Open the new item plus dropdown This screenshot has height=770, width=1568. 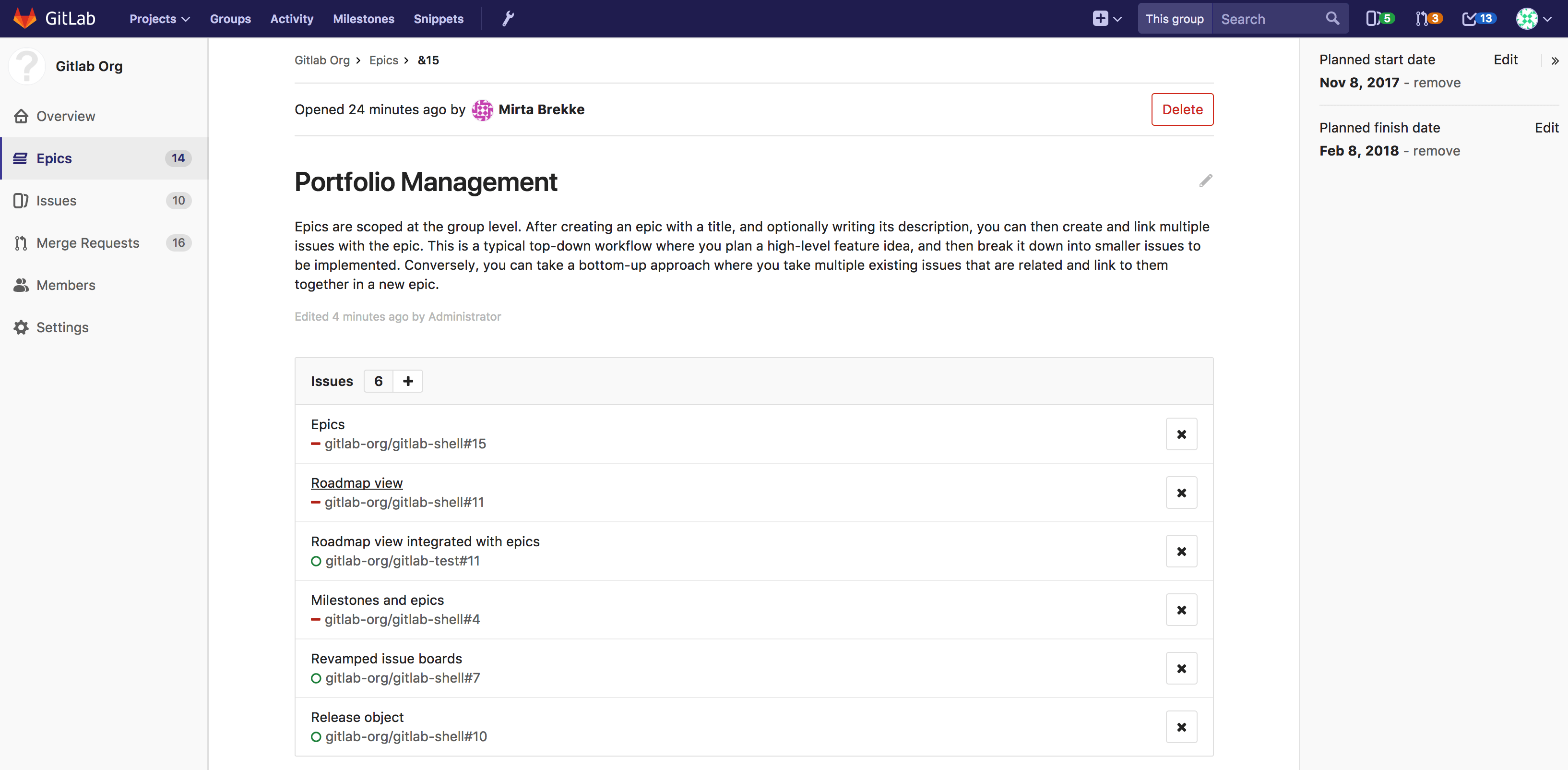coord(1106,19)
